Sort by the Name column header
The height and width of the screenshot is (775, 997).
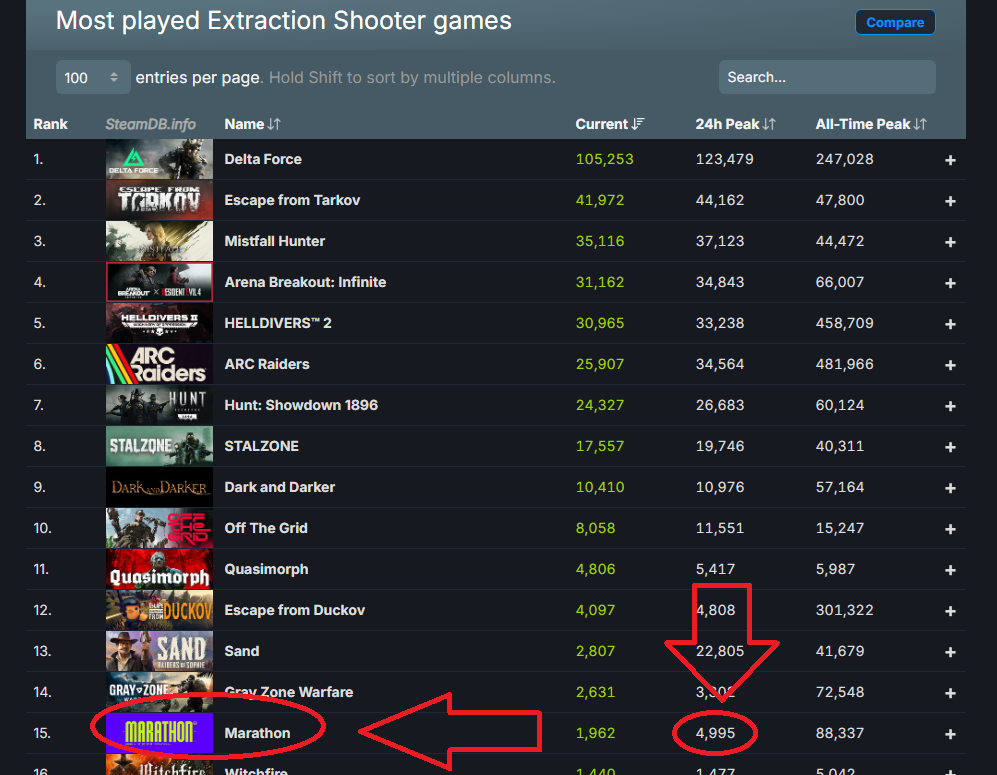pyautogui.click(x=252, y=124)
